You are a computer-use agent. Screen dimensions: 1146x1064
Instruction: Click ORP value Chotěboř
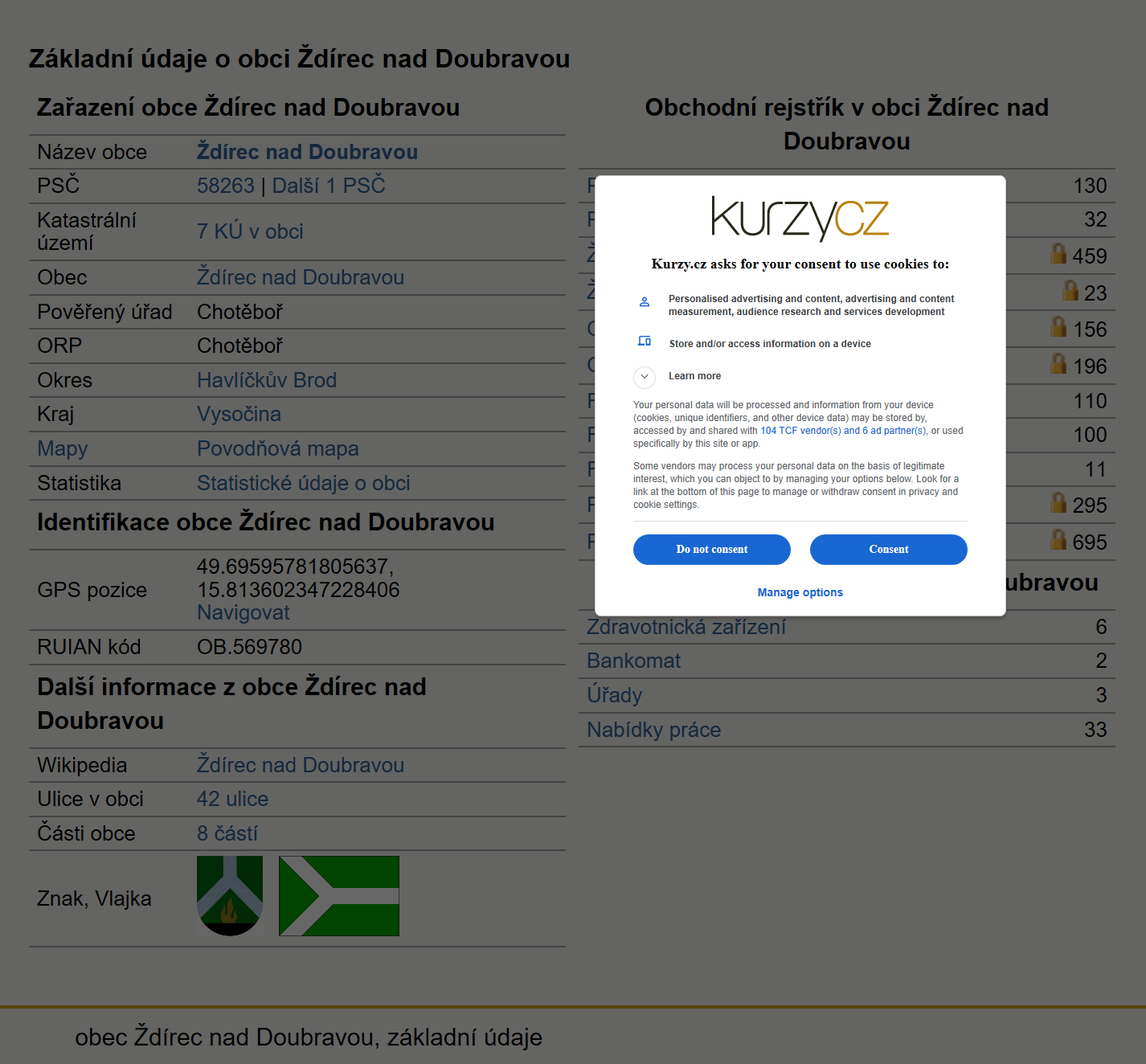point(240,346)
